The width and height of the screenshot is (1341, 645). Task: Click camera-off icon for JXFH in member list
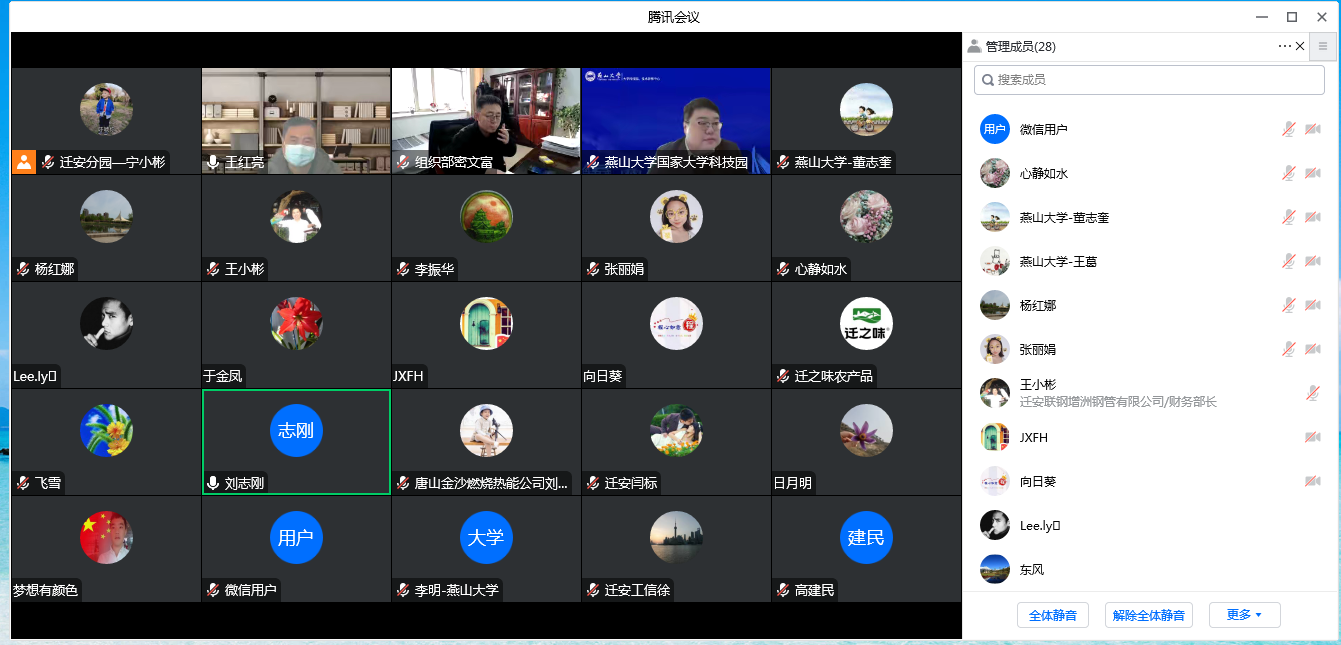[x=1312, y=437]
